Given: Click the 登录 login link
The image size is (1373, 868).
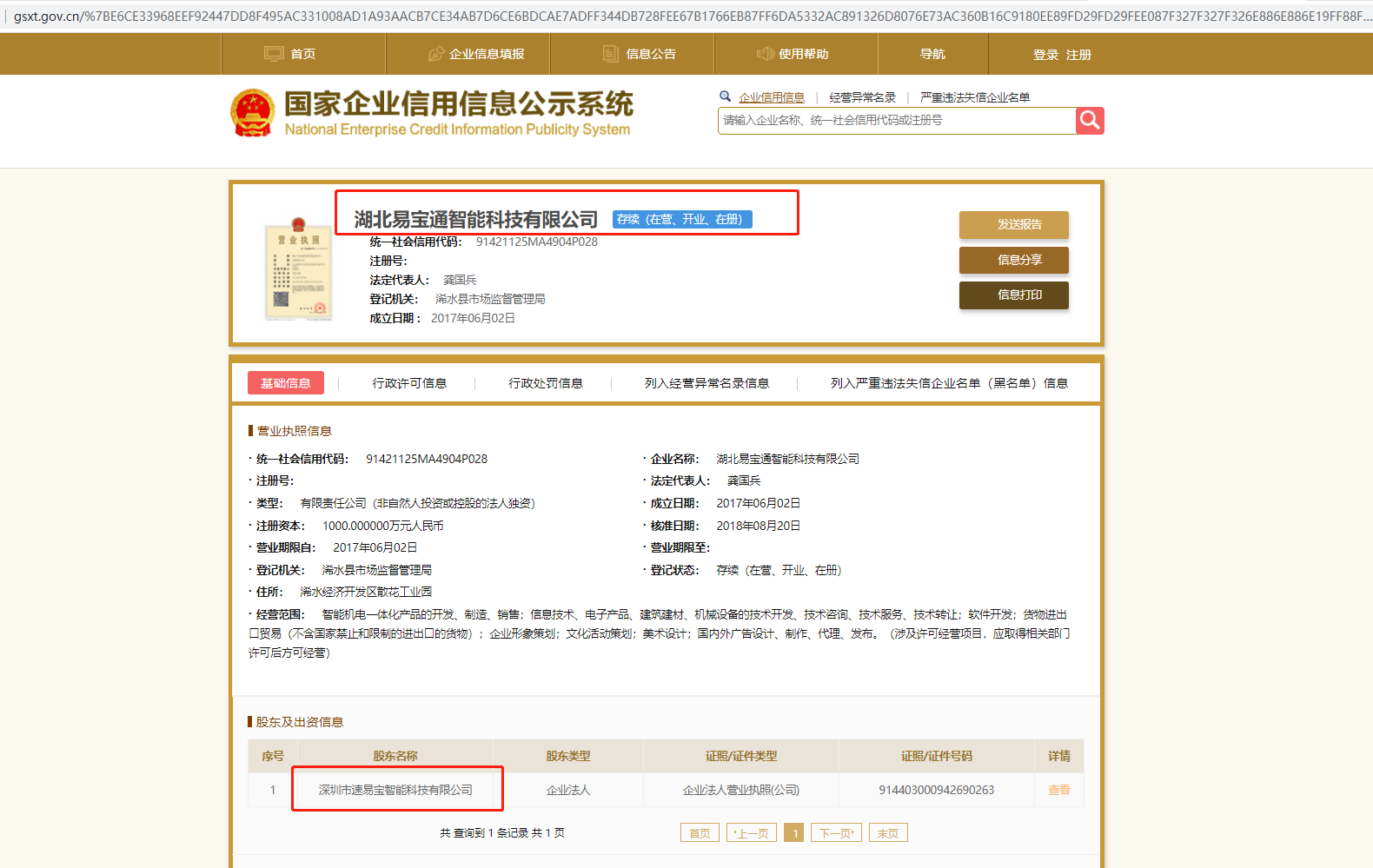Looking at the screenshot, I should (1045, 55).
